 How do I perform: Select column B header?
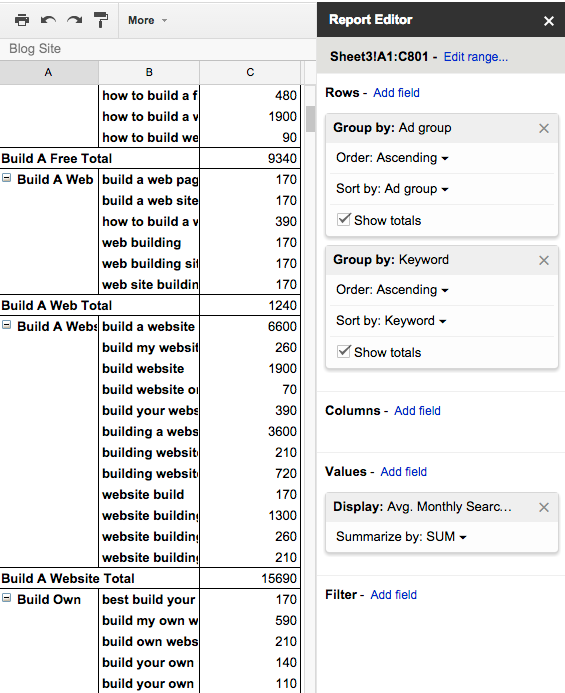pyautogui.click(x=149, y=72)
